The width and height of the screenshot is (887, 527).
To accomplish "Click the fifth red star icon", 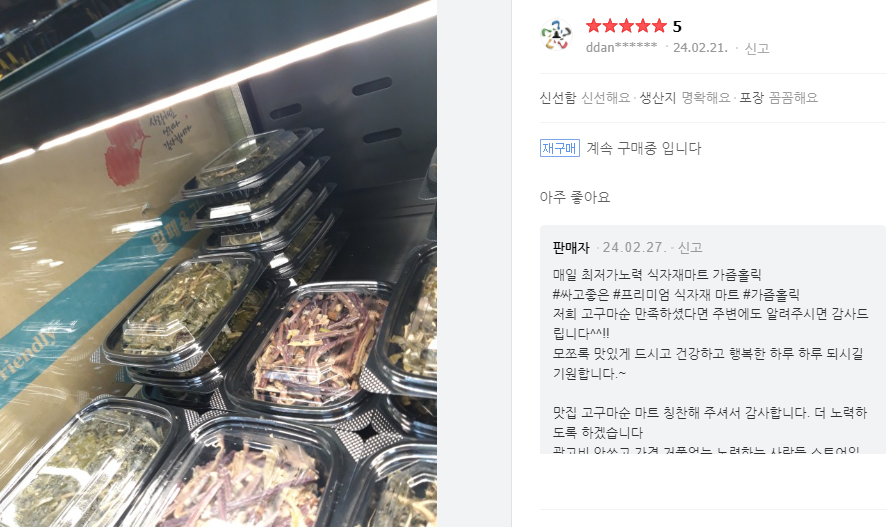I will [x=660, y=26].
